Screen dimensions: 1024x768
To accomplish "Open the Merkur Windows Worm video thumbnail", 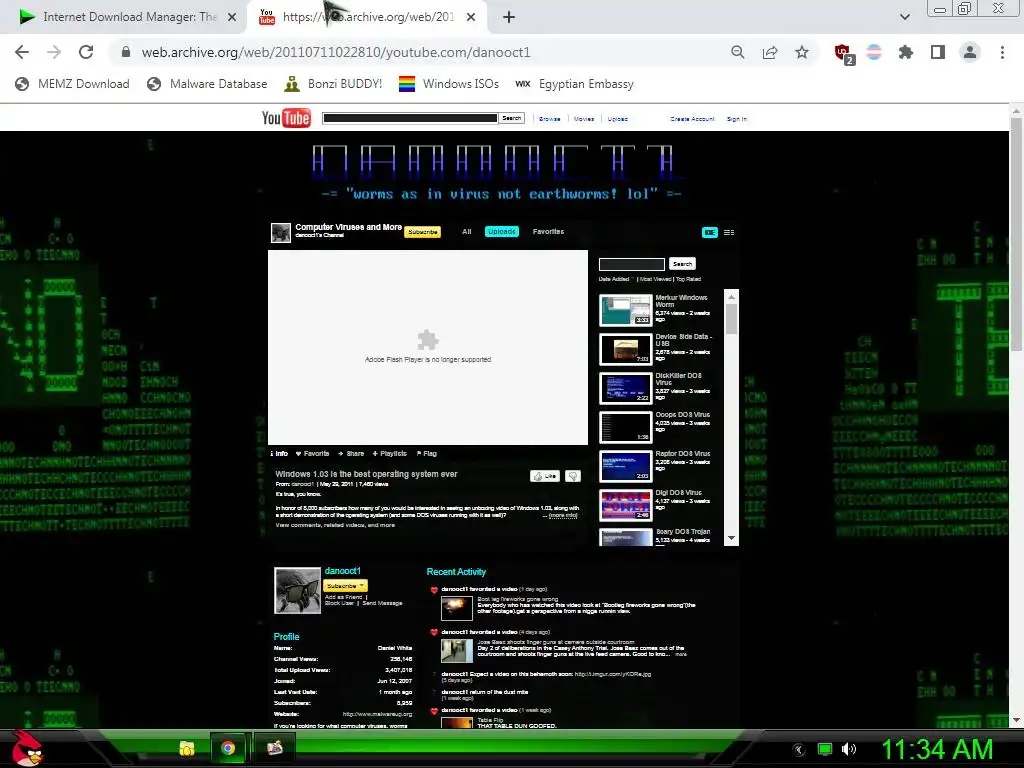I will coord(626,310).
